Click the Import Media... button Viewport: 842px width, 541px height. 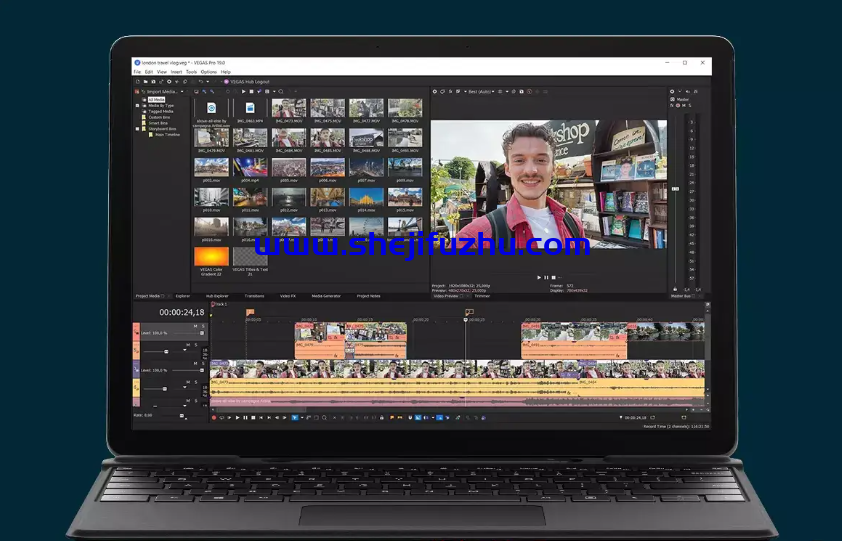click(x=162, y=91)
